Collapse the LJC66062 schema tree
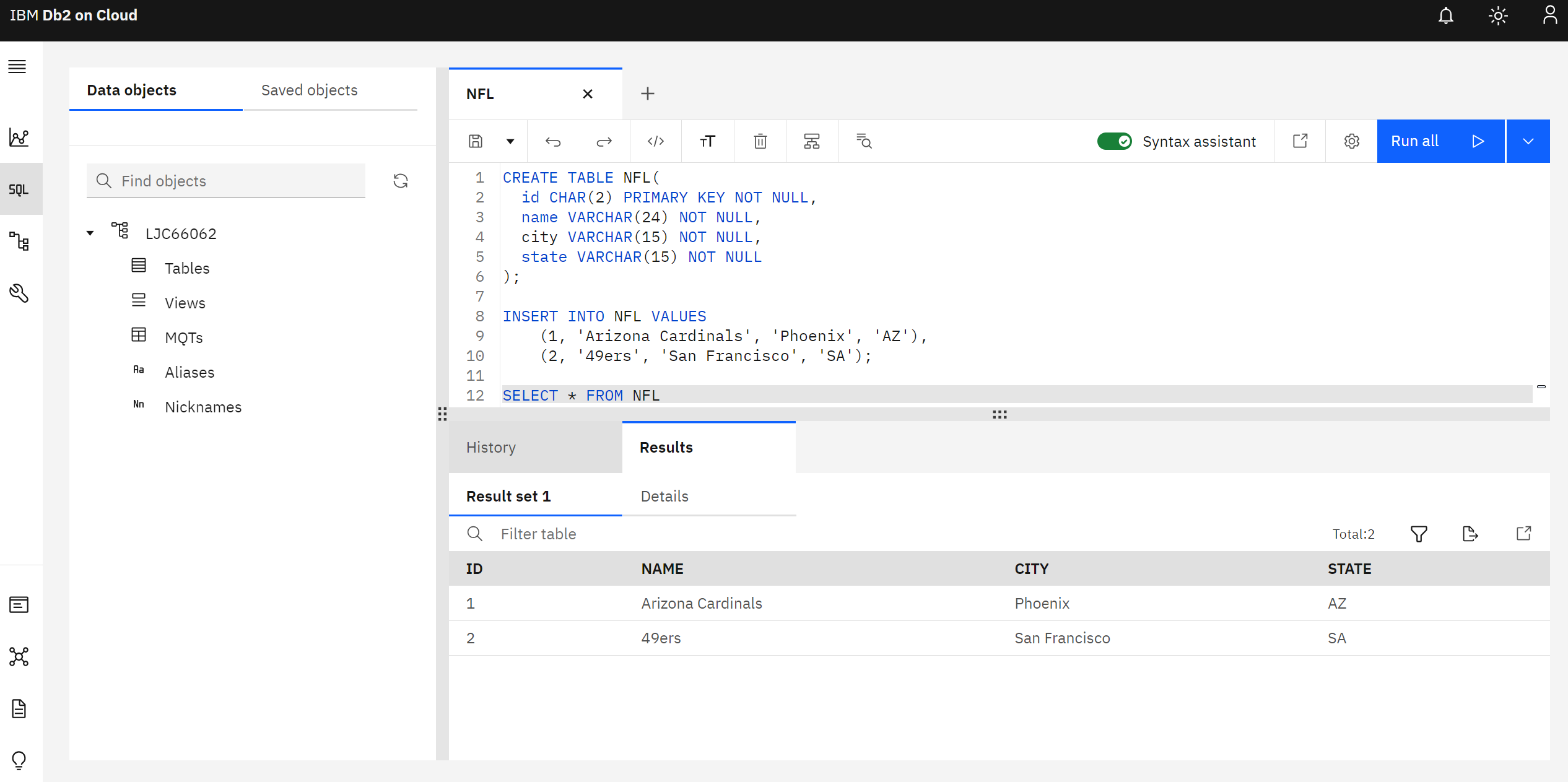The width and height of the screenshot is (1568, 782). [90, 233]
